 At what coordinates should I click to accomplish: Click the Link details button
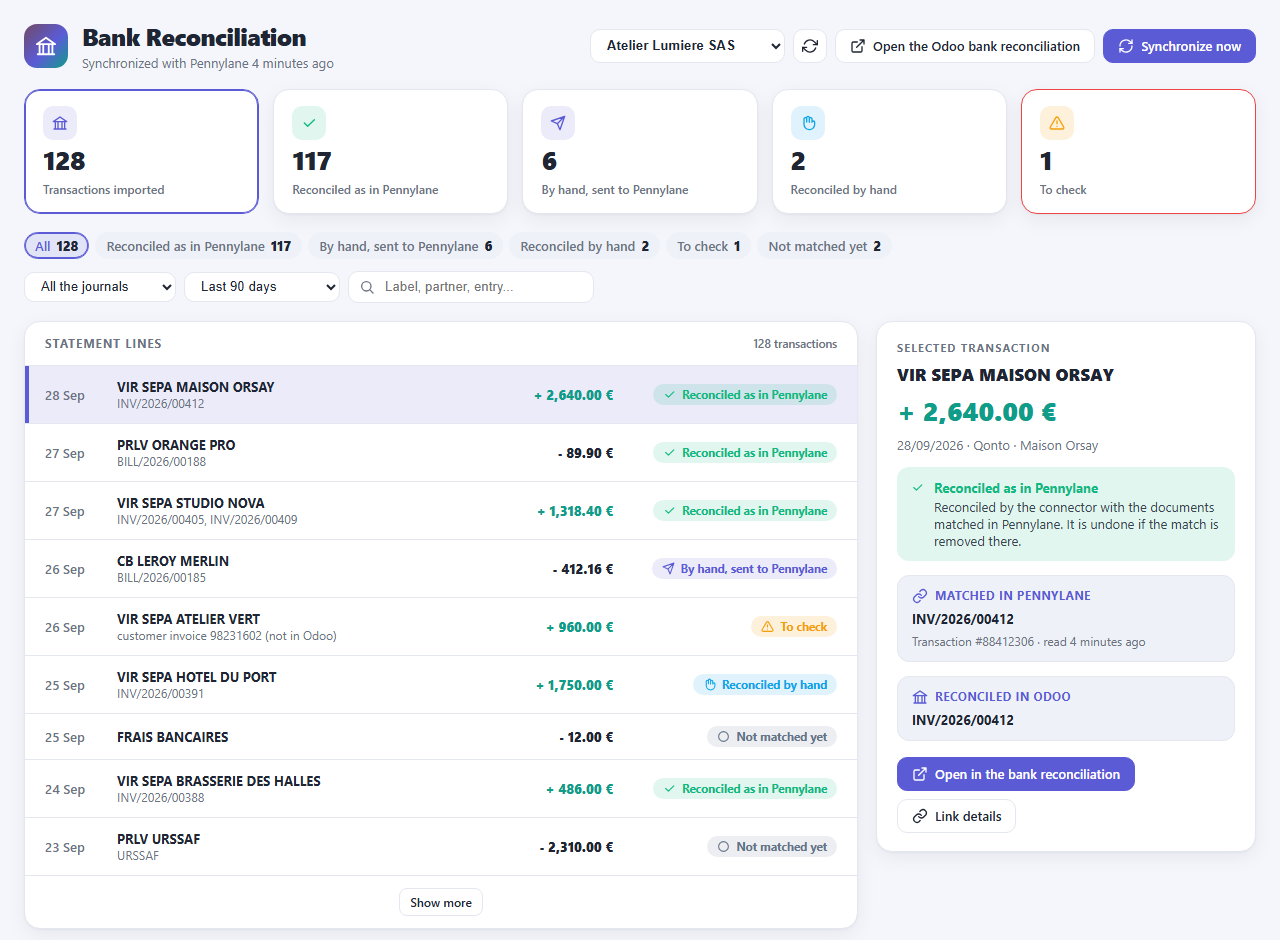956,816
